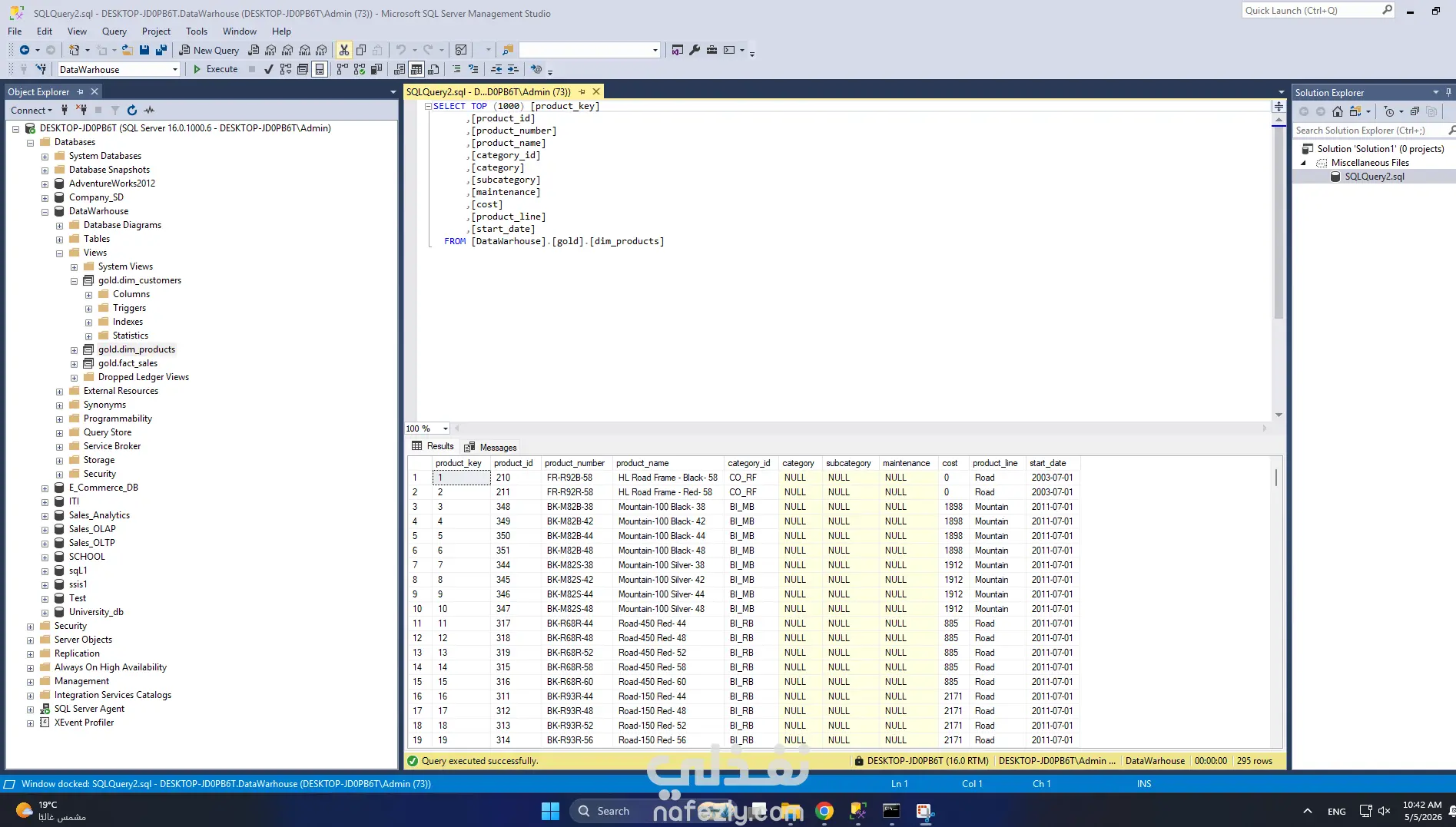Click the Home icon in Solution Explorer

pyautogui.click(x=1338, y=111)
